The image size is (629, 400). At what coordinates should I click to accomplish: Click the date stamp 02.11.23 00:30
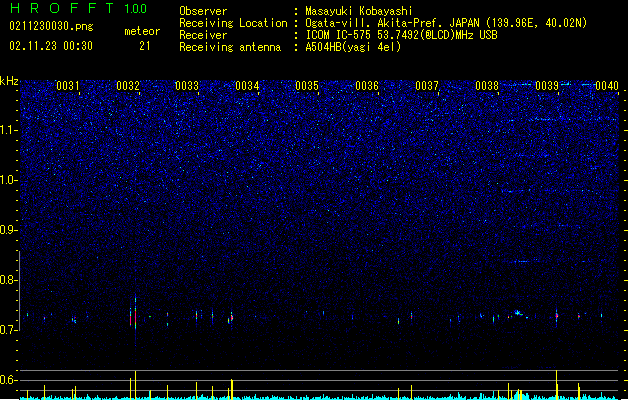[51, 46]
